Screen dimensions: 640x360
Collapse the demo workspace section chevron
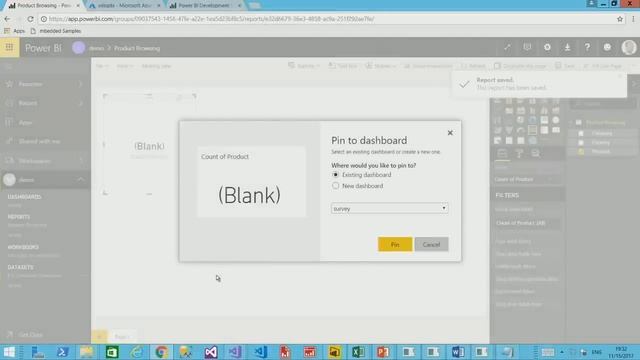point(80,180)
